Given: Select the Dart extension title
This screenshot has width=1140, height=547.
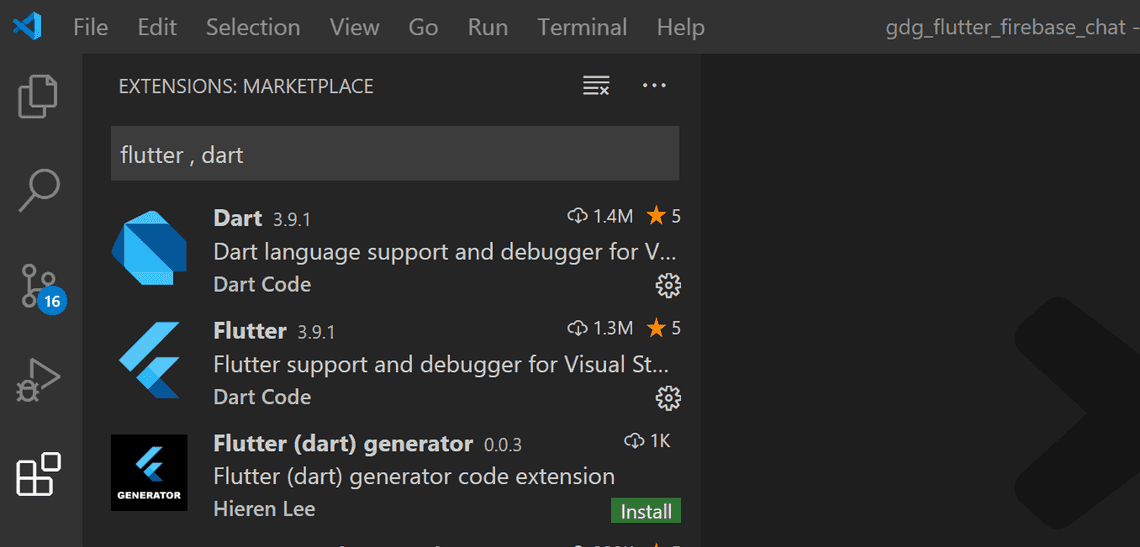Looking at the screenshot, I should coord(238,217).
